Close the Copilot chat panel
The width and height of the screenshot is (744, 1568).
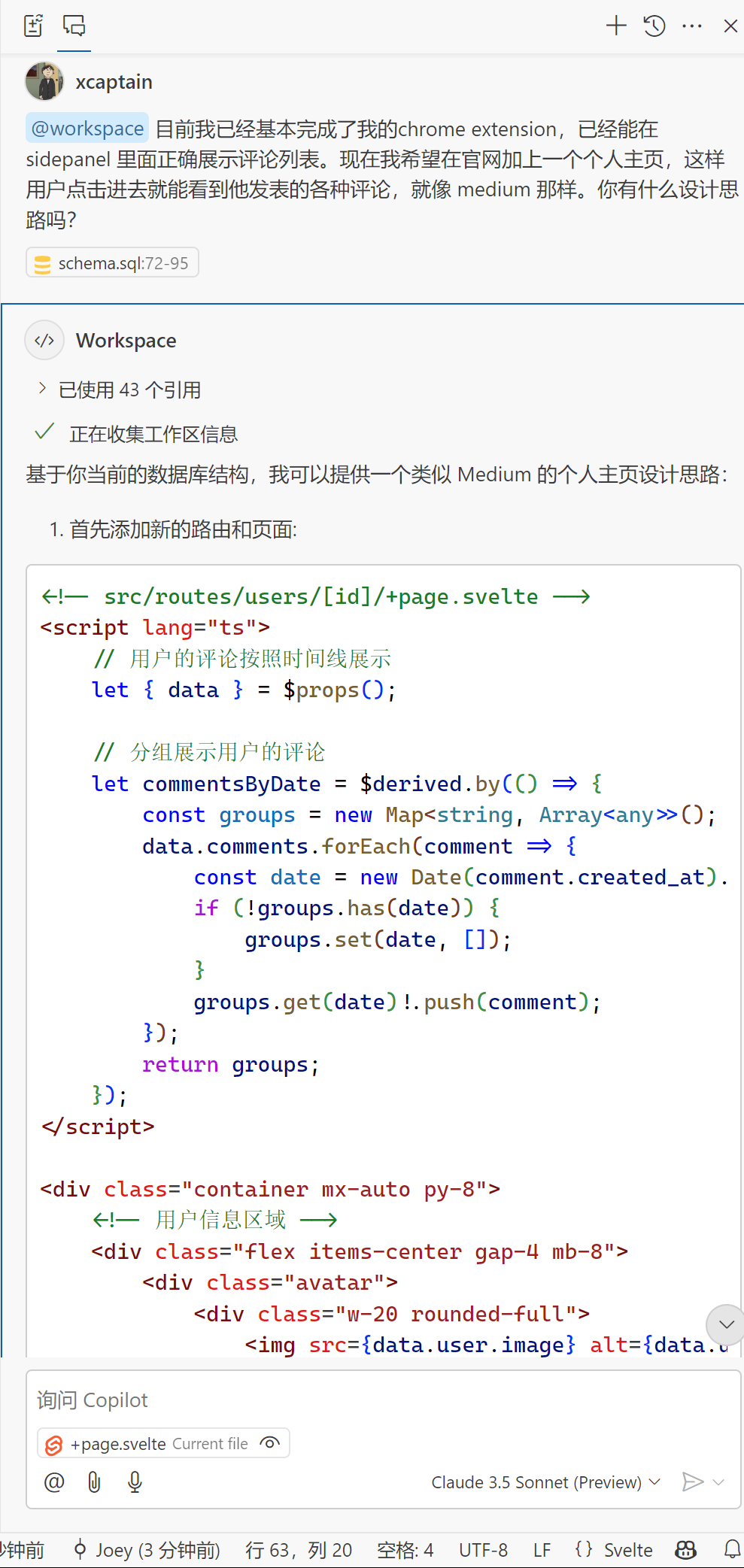[x=730, y=26]
